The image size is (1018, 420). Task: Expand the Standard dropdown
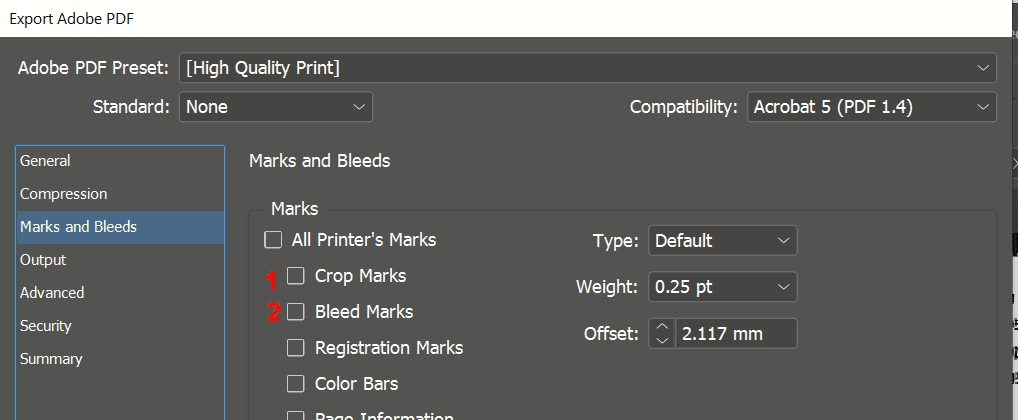coord(275,107)
